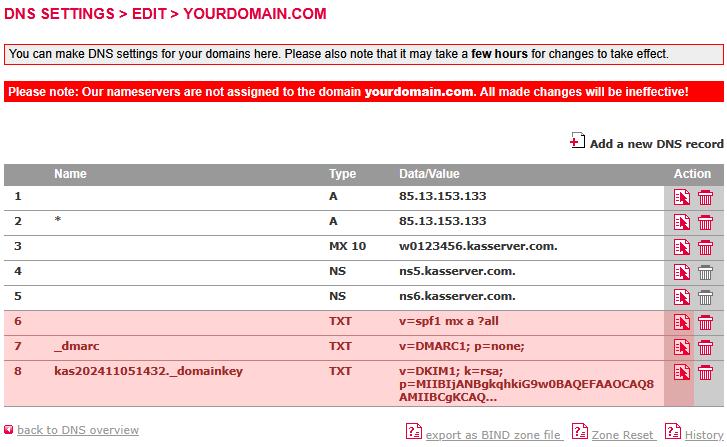The height and width of the screenshot is (447, 727).
Task: Delete the _dmarc TXT record
Action: [x=705, y=347]
